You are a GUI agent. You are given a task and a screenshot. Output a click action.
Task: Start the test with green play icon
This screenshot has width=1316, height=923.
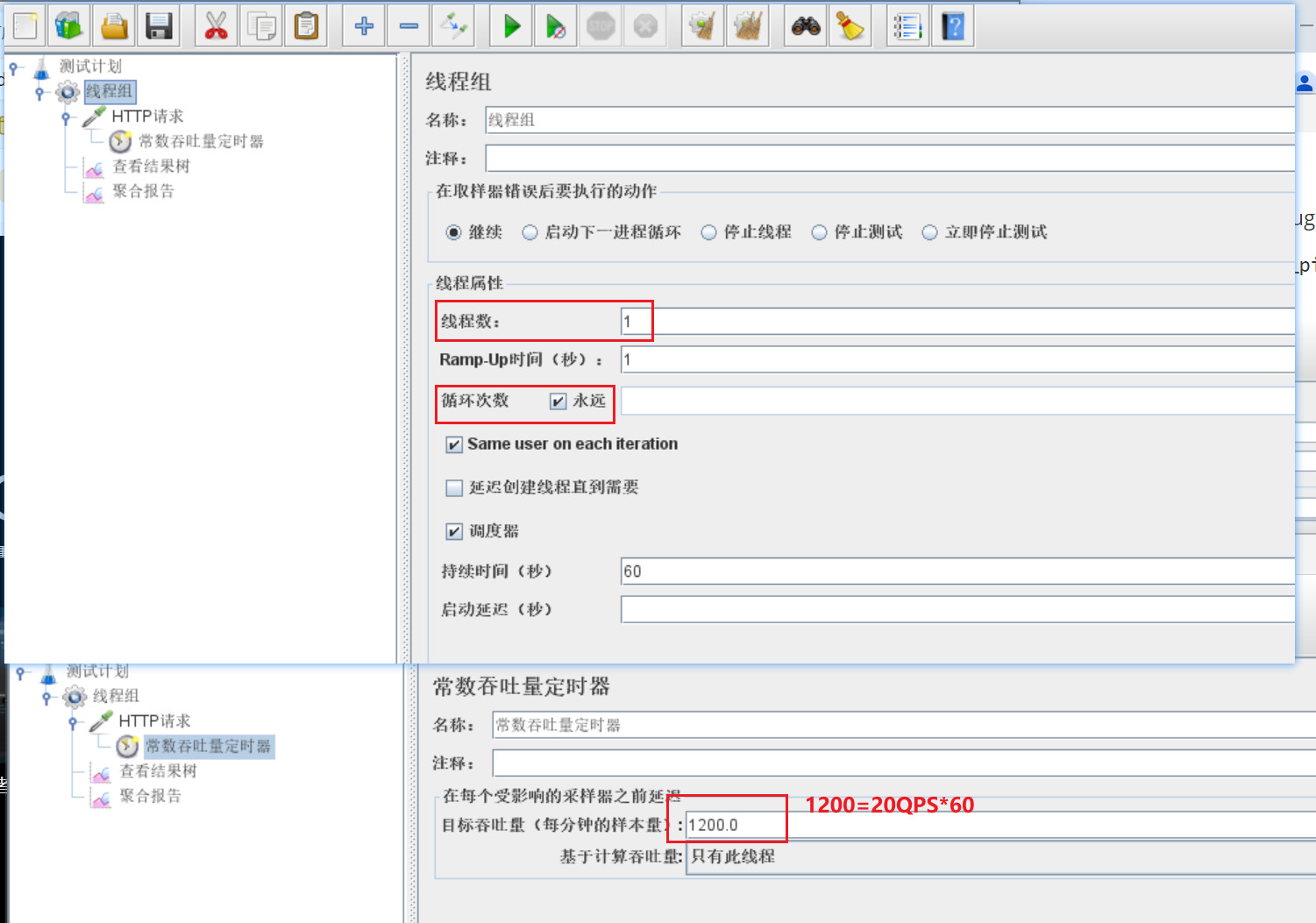coord(512,26)
